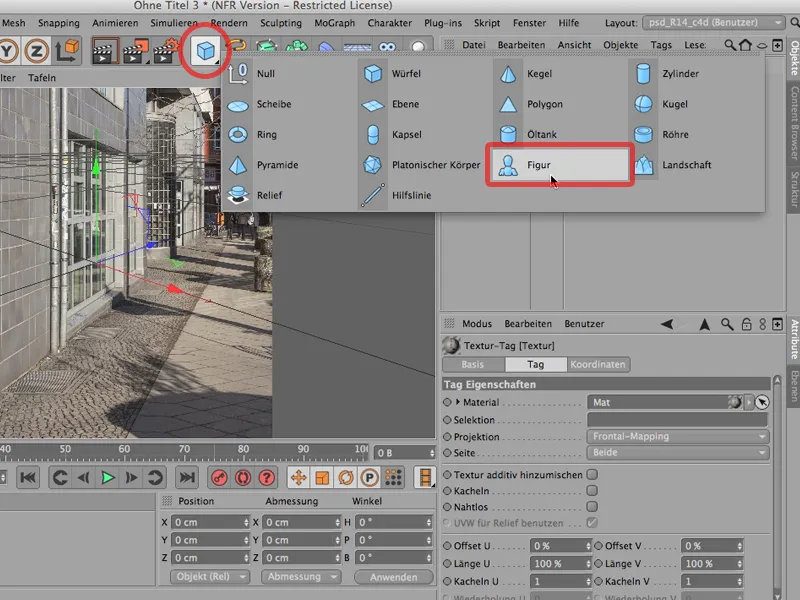Toggle the animation dot next to Länge V
The width and height of the screenshot is (800, 600).
pos(598,563)
